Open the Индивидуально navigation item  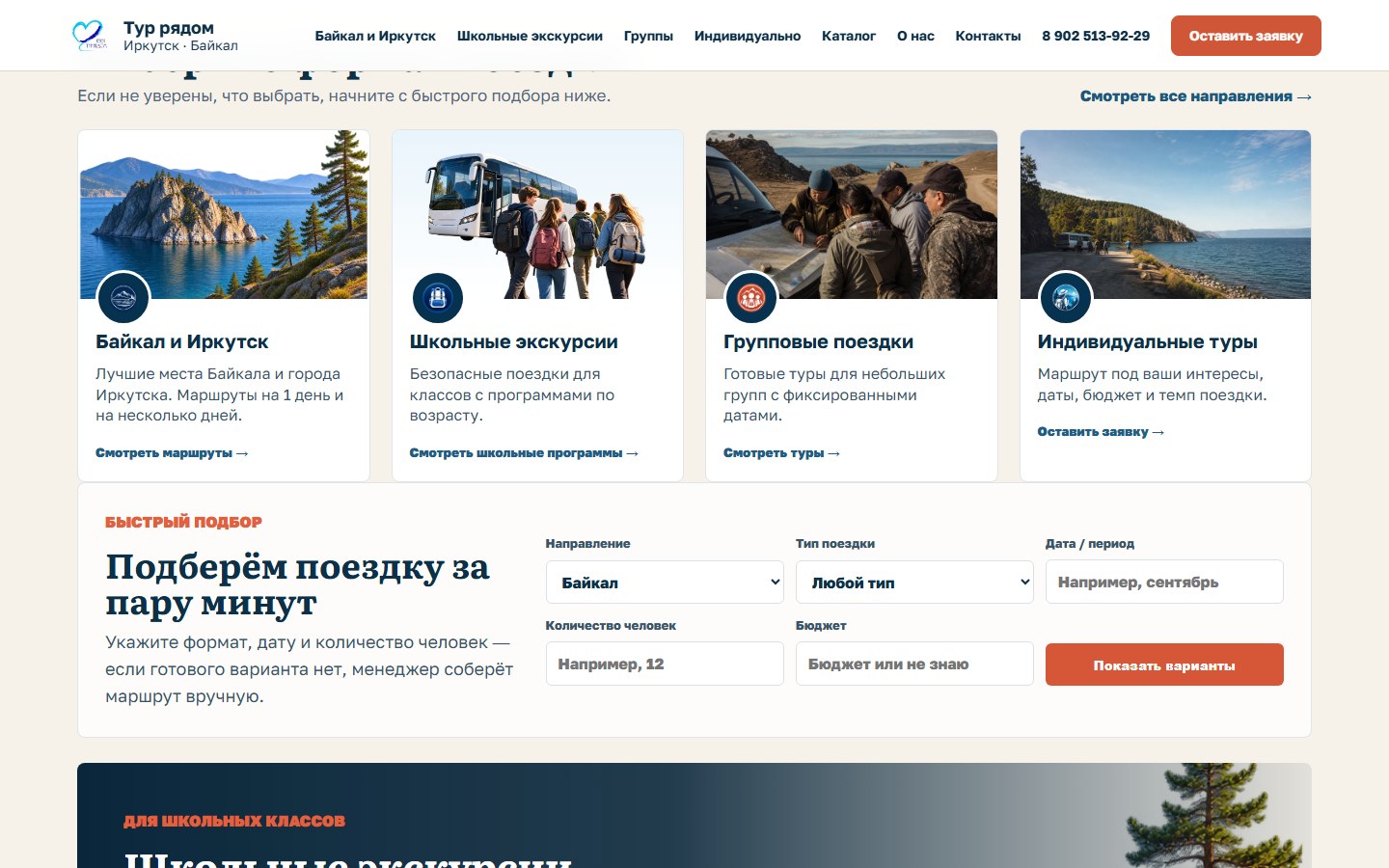click(748, 36)
